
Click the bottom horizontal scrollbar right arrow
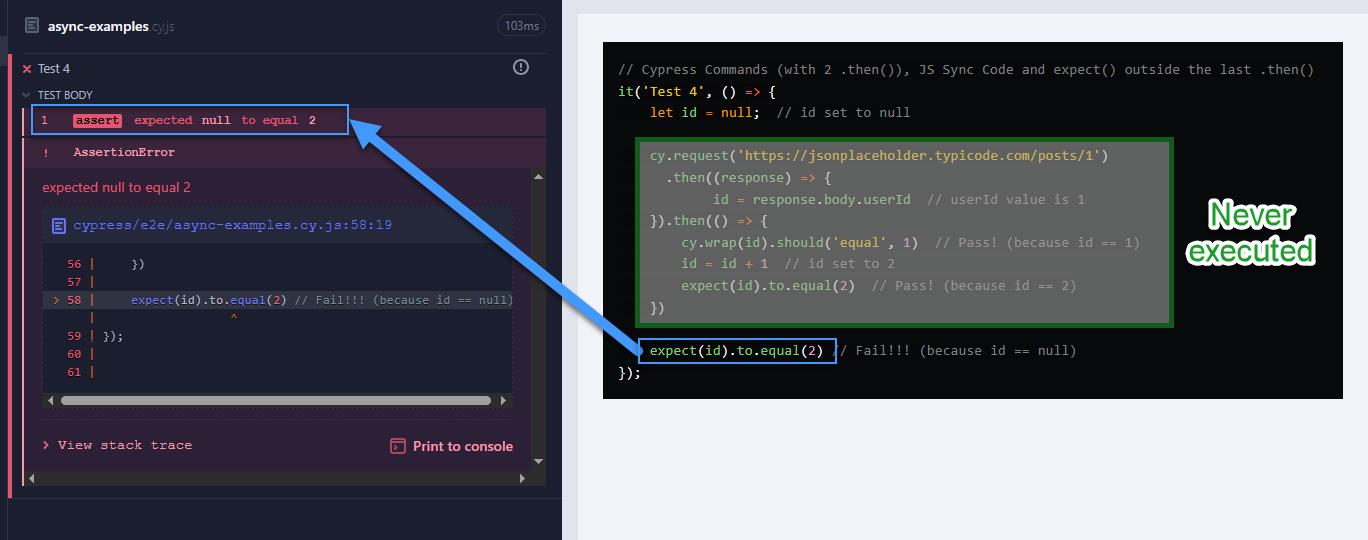point(522,478)
